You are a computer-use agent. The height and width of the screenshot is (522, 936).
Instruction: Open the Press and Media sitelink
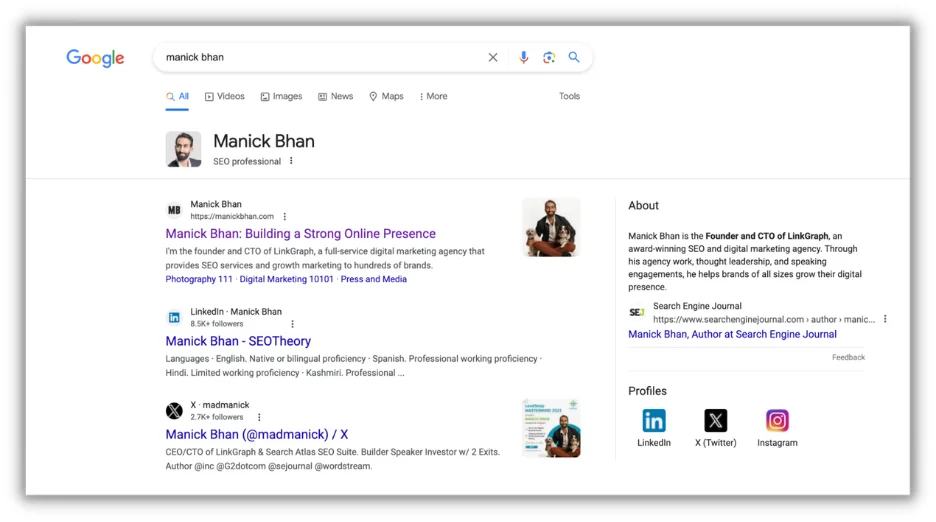click(374, 279)
